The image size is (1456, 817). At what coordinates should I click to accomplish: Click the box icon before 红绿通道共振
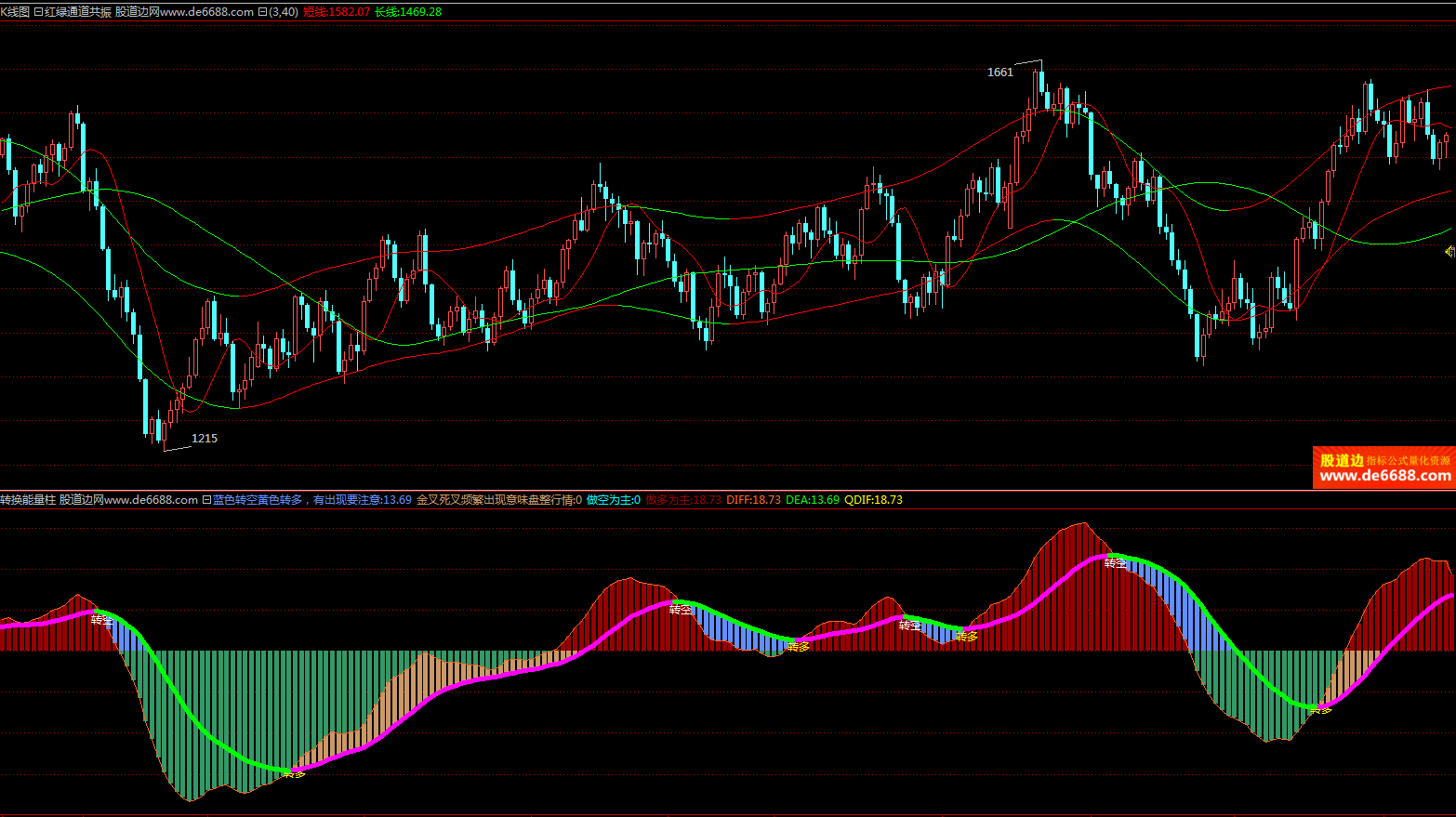point(38,12)
